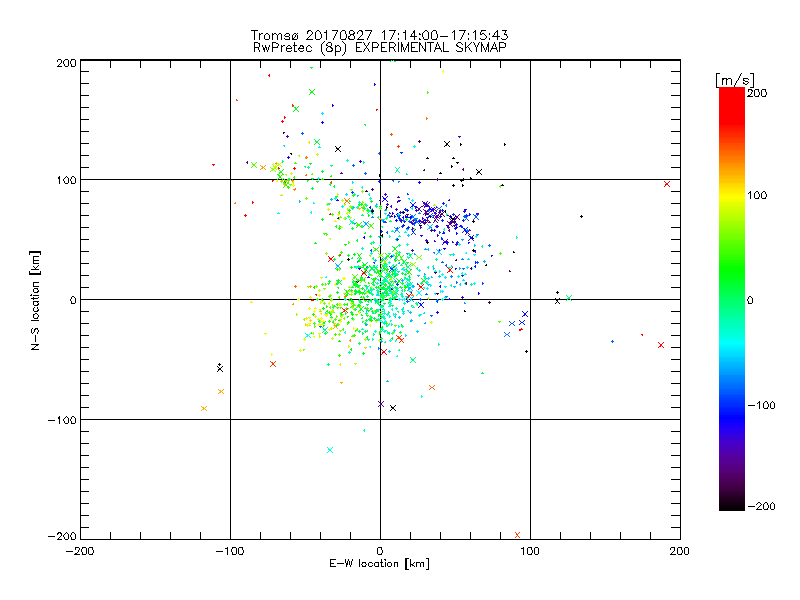
Task: Click the subtitle 'RwPretec (8p) EXPERIMENTAL SKYMAP'
Action: coord(379,48)
